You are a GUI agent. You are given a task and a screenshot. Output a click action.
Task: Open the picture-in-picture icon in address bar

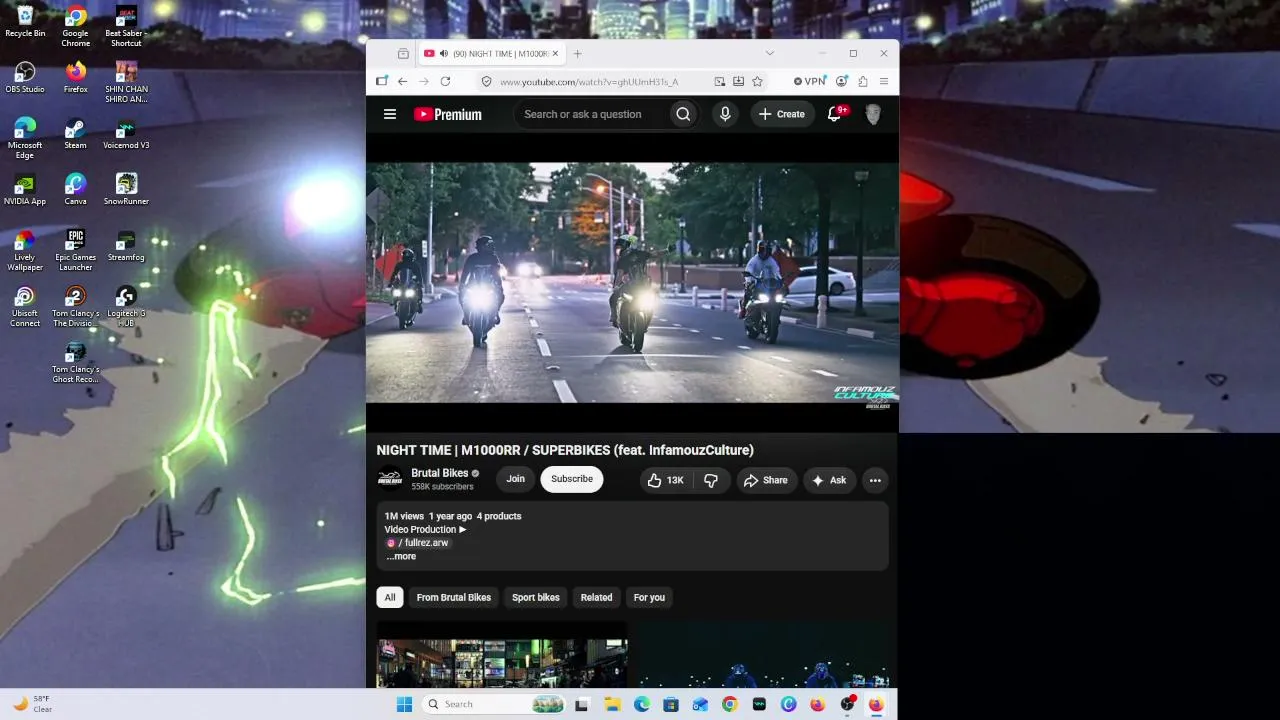[x=719, y=81]
